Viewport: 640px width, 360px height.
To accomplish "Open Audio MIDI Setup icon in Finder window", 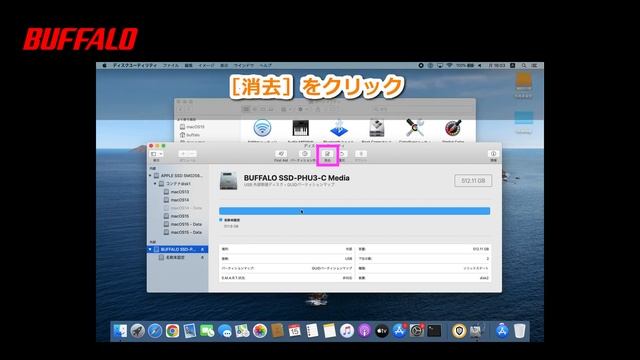I will coord(300,129).
